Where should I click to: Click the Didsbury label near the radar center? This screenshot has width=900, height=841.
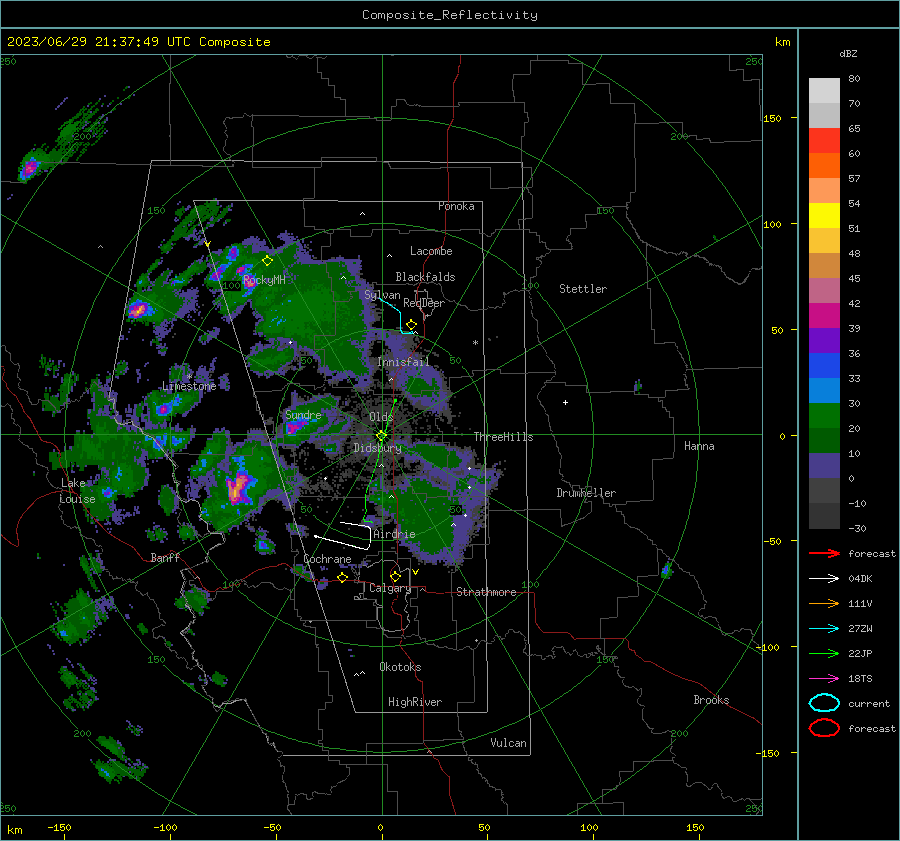377,448
